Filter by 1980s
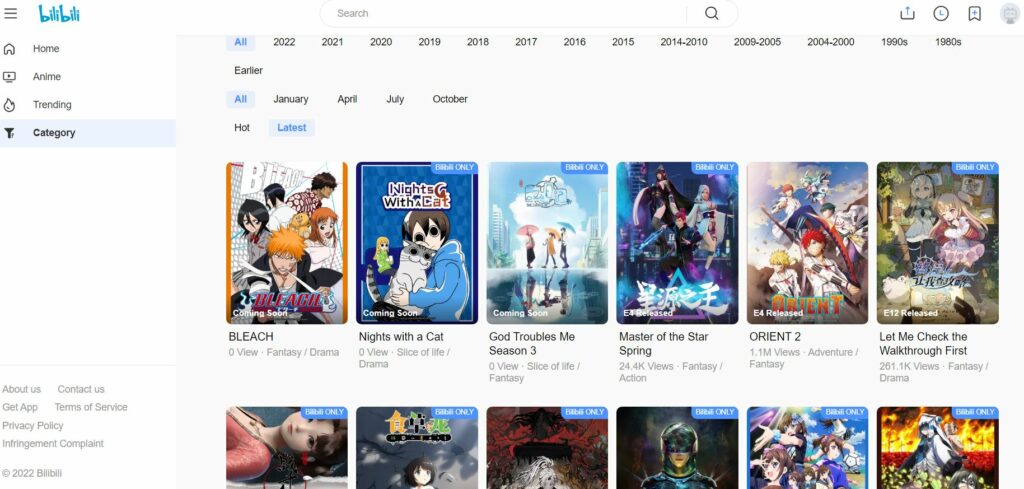The height and width of the screenshot is (489, 1024). pyautogui.click(x=948, y=42)
